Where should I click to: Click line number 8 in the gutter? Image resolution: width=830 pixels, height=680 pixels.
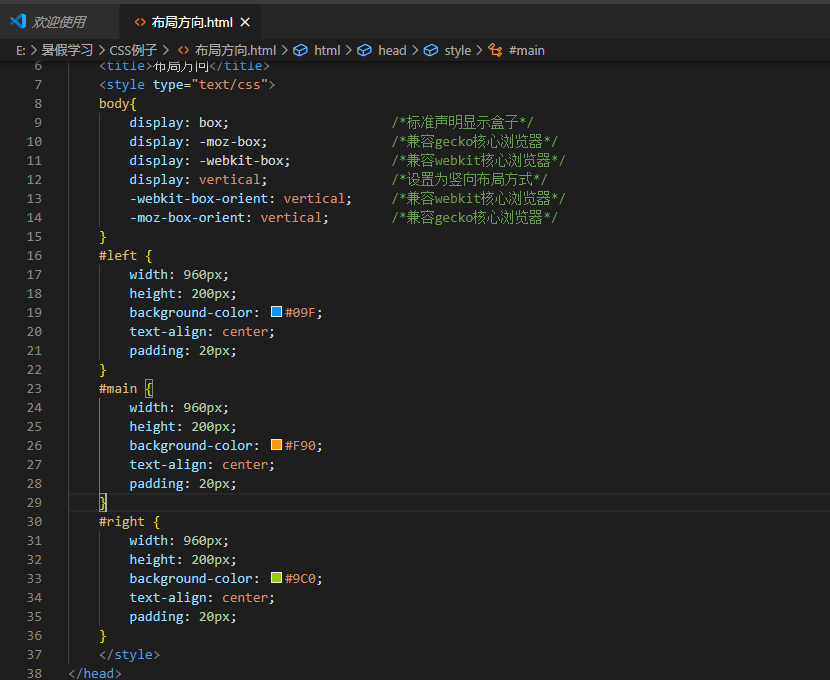(x=38, y=104)
